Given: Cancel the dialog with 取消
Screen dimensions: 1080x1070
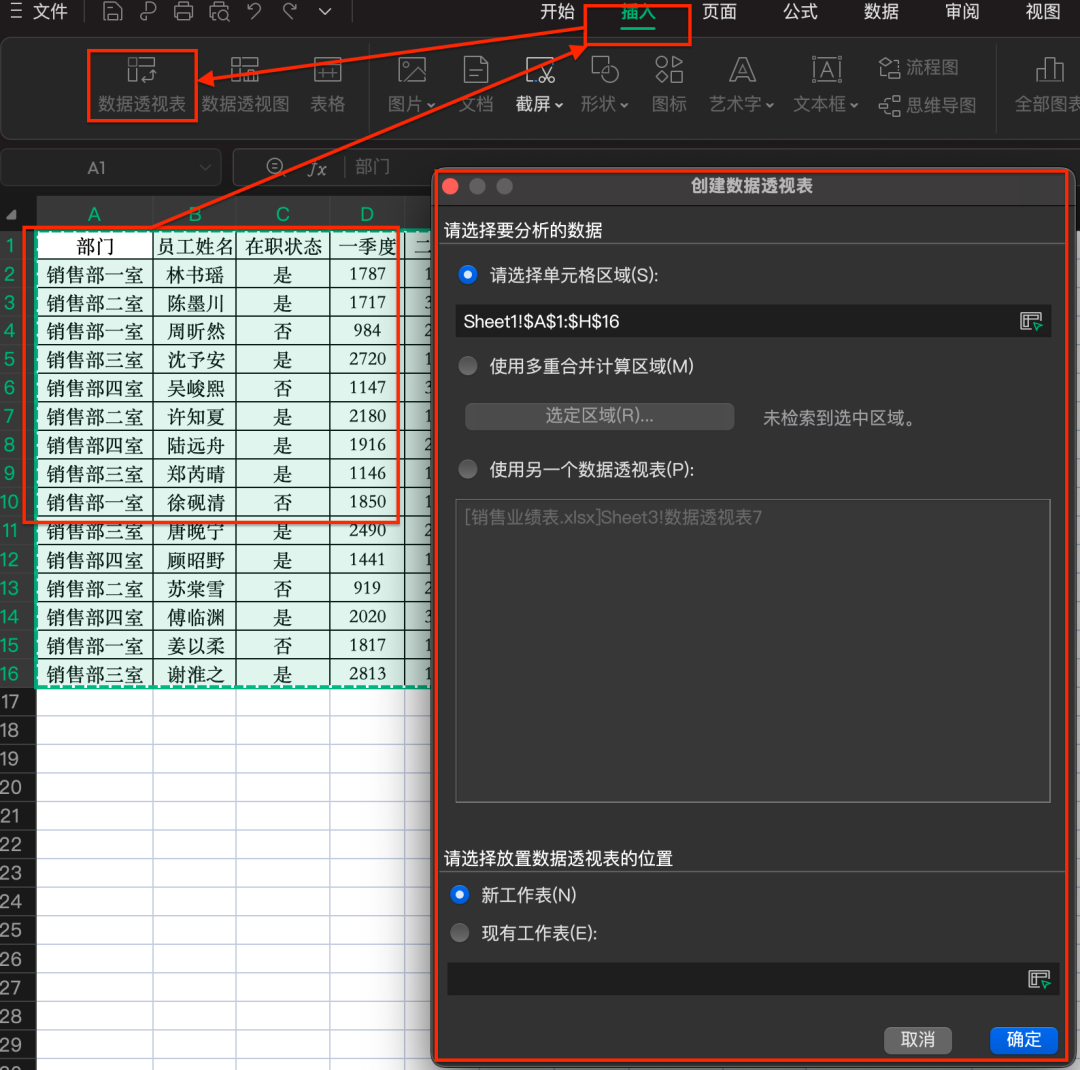Looking at the screenshot, I should 917,1040.
